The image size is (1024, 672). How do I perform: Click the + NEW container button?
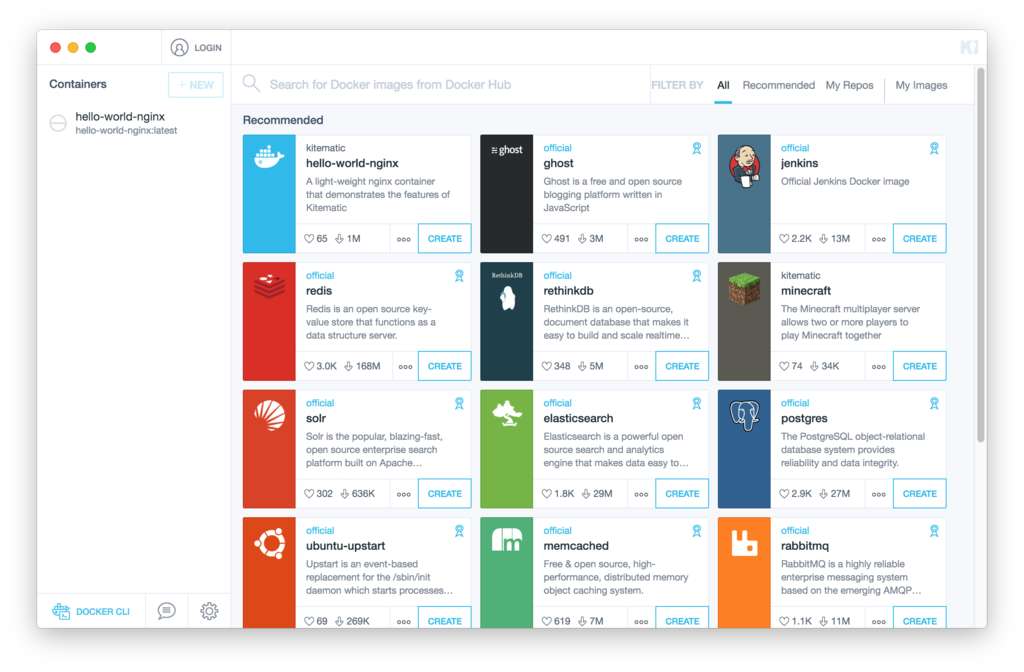pyautogui.click(x=196, y=85)
